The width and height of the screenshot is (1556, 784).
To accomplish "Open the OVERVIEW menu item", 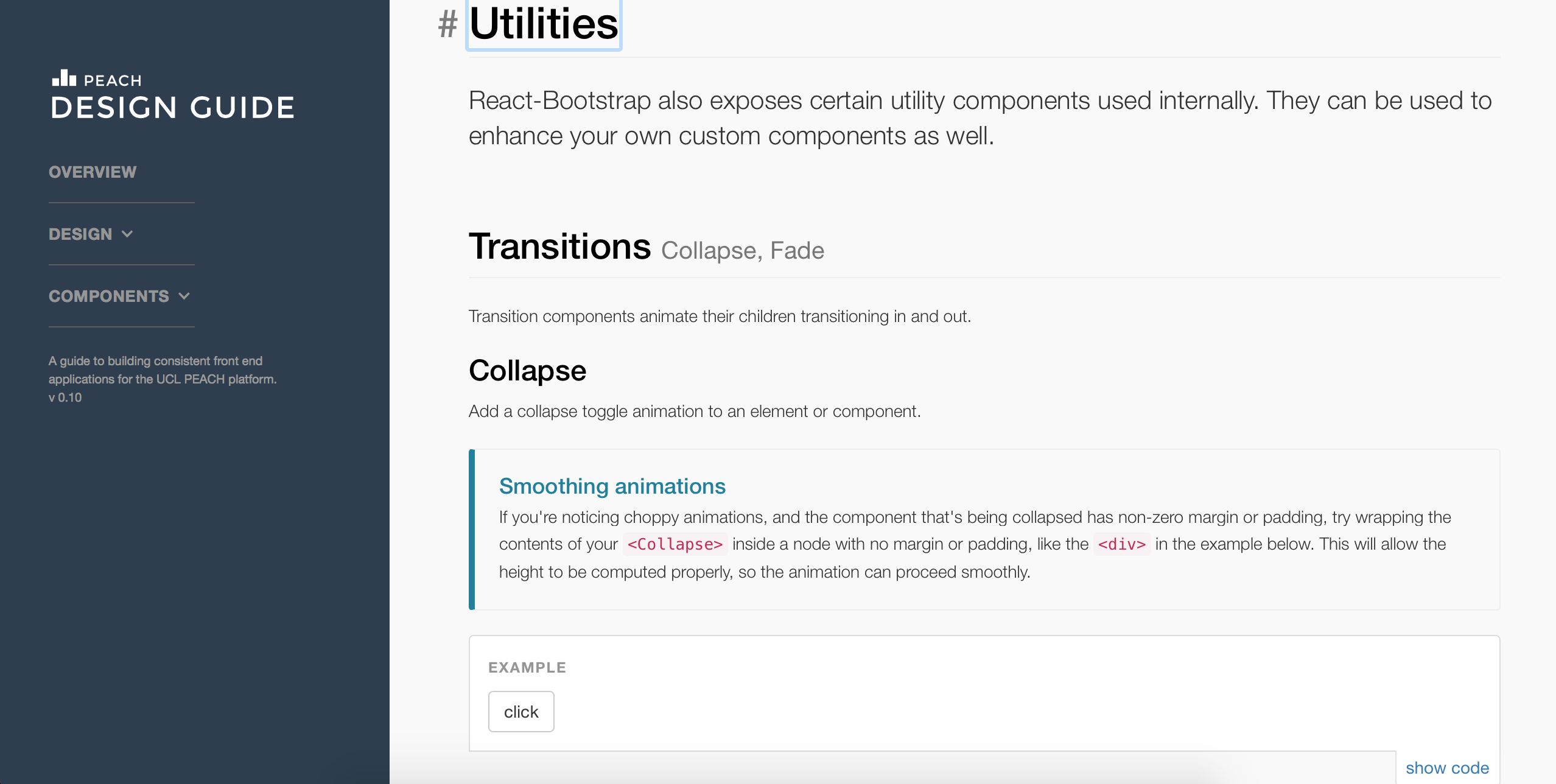I will click(93, 172).
